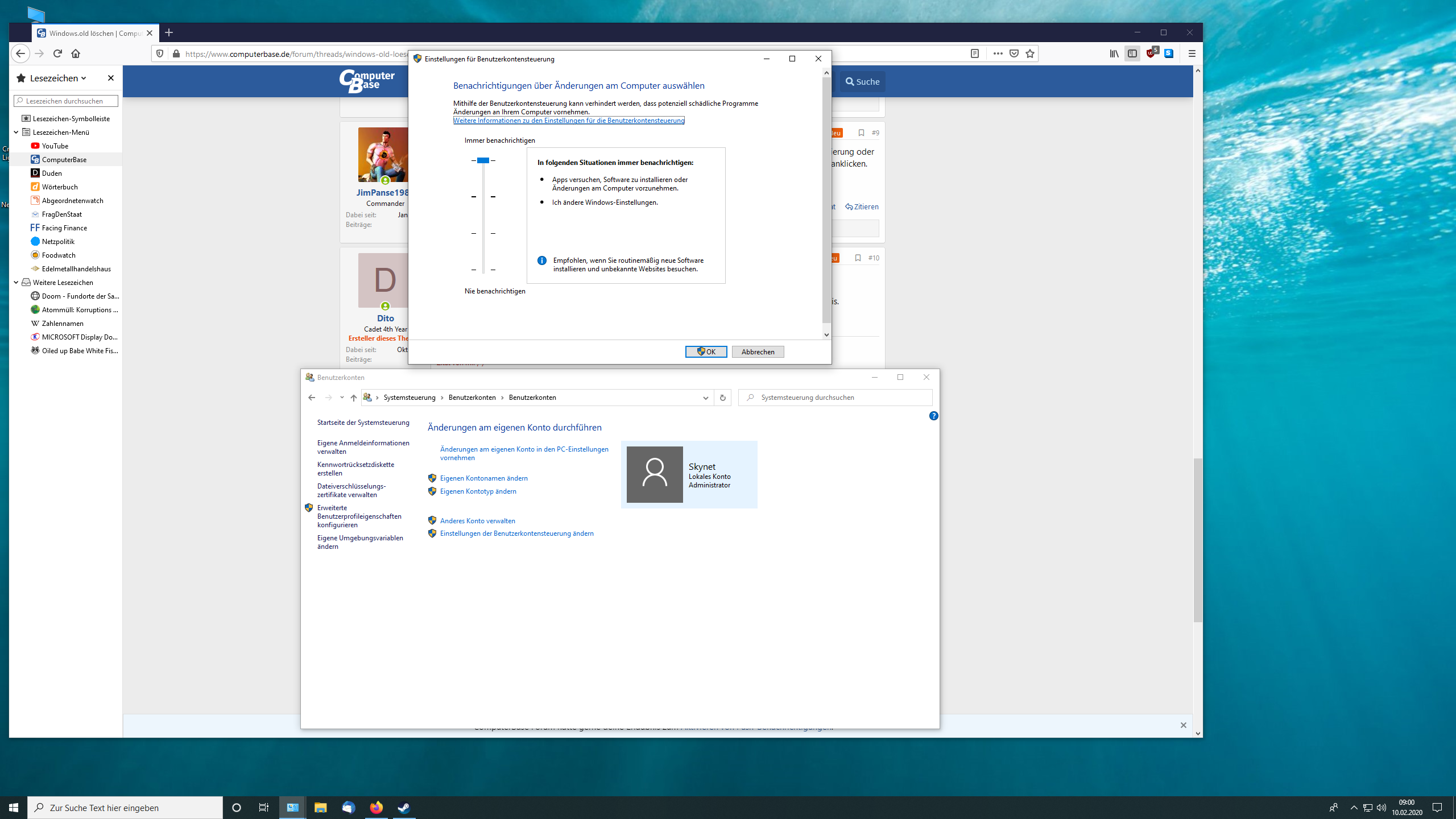Click Firefox back navigation arrow
Image resolution: width=1456 pixels, height=819 pixels.
coord(20,53)
